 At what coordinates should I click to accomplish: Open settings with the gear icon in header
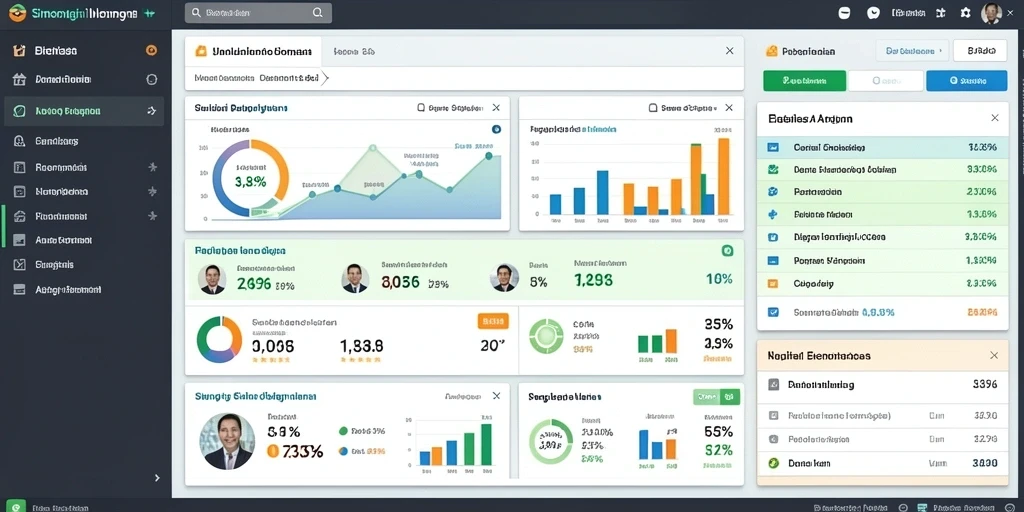pos(965,12)
